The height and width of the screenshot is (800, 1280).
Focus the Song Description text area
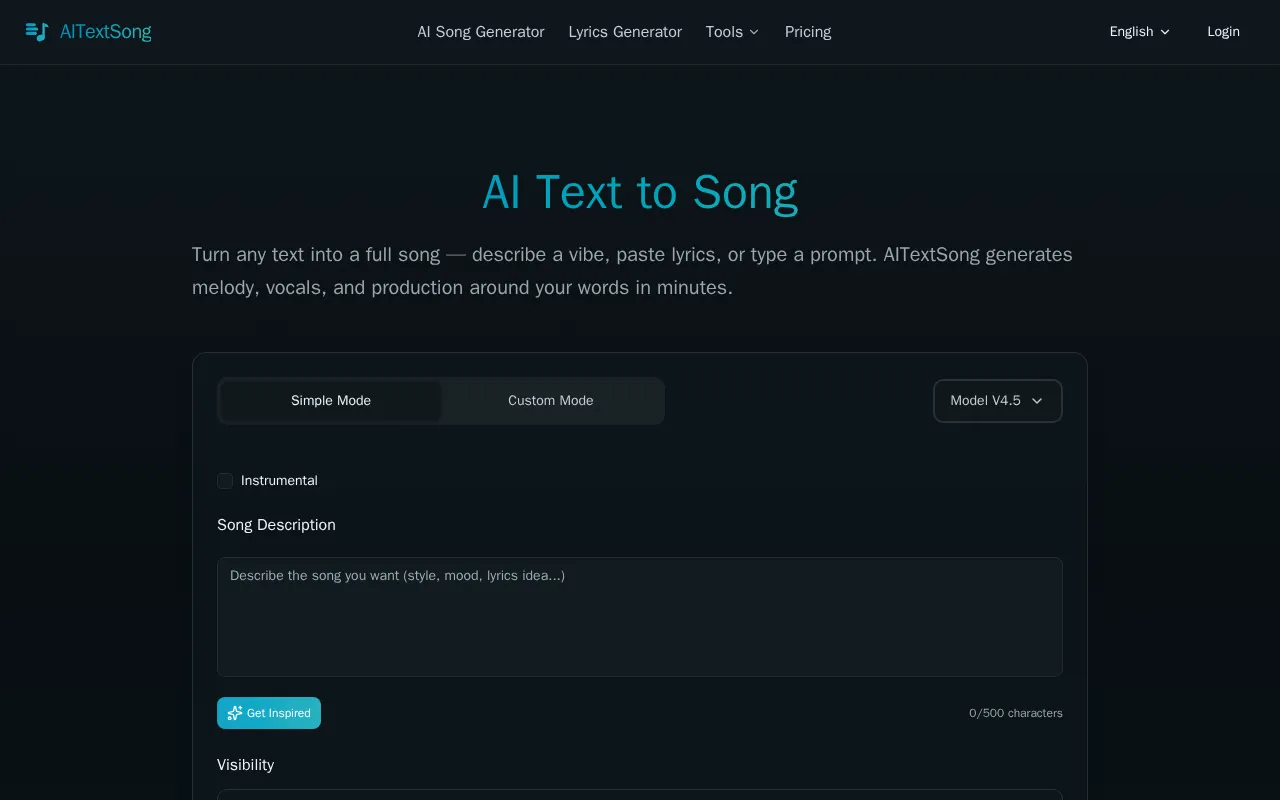pos(640,617)
